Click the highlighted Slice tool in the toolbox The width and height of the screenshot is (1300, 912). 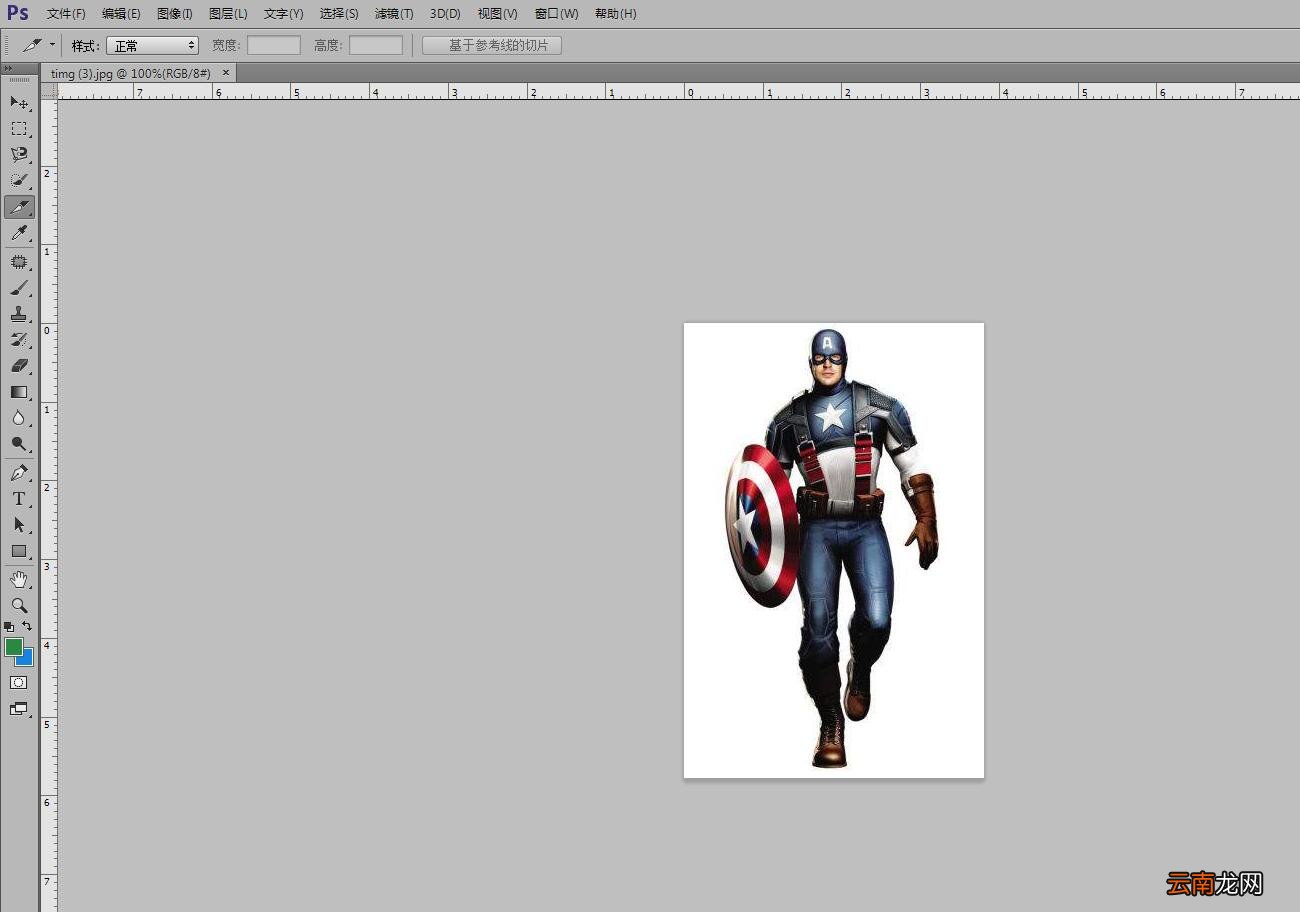19,207
